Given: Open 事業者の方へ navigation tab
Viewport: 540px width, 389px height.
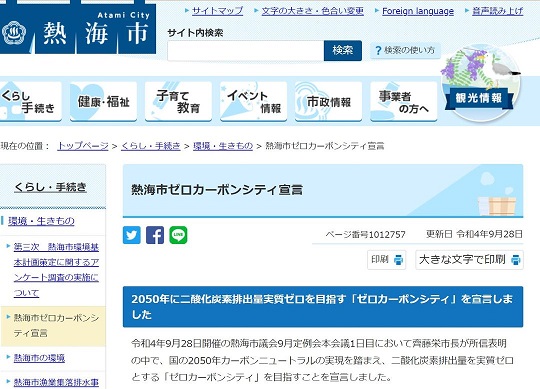Looking at the screenshot, I should tap(404, 101).
